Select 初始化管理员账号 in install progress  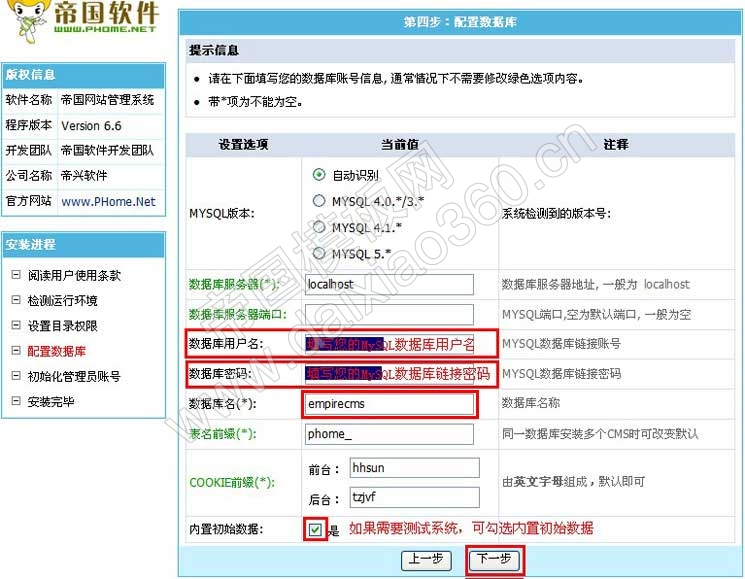click(74, 377)
